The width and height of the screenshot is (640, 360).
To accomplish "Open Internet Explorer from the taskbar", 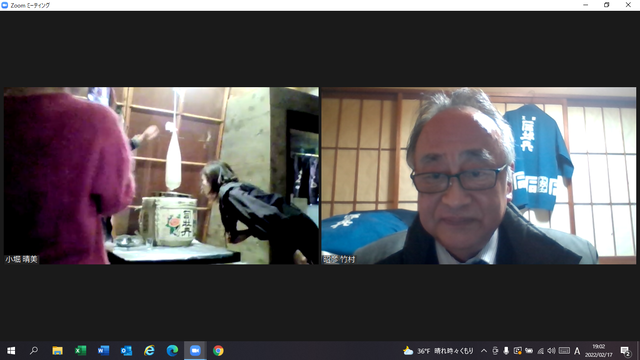I will (x=149, y=351).
